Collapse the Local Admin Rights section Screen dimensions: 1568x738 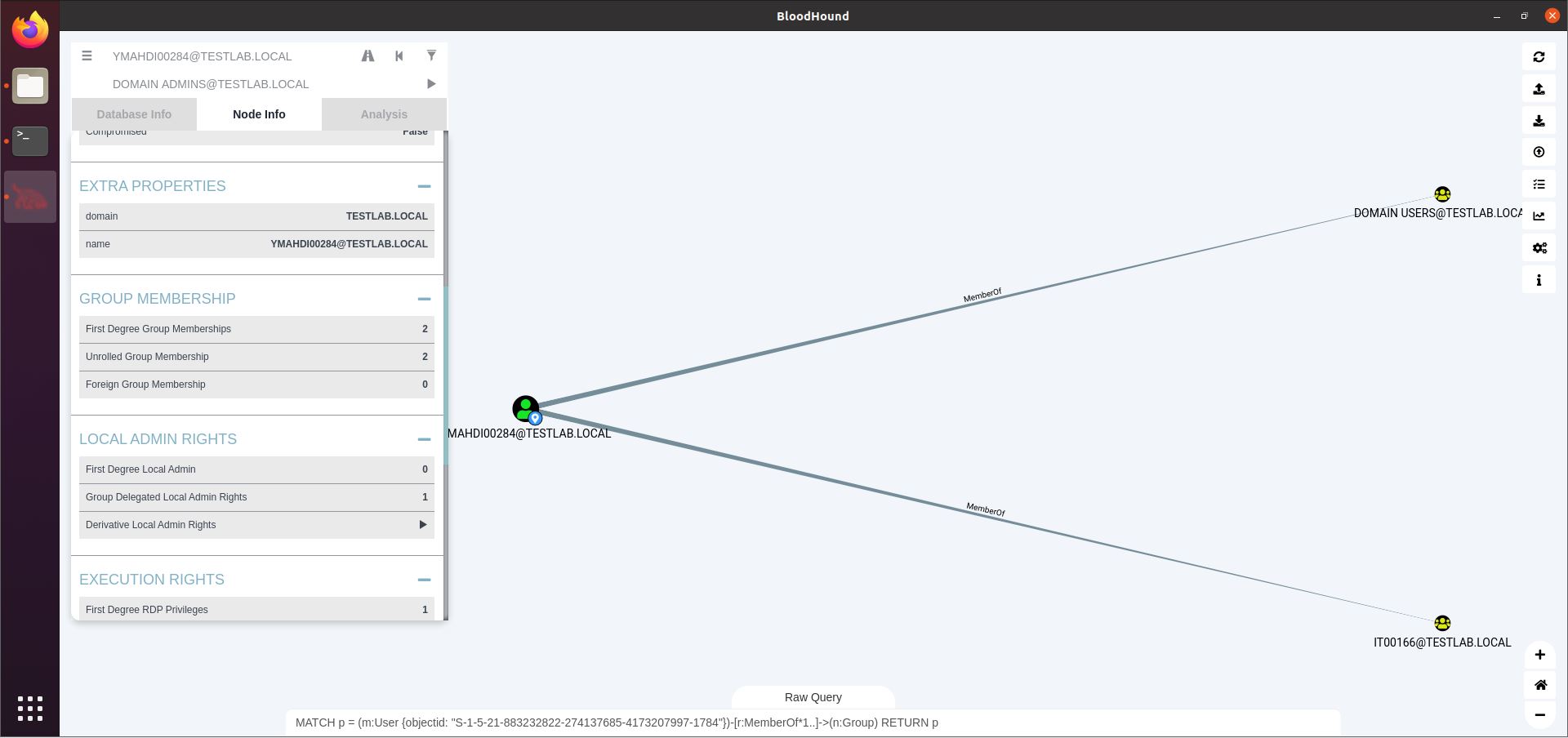(424, 439)
